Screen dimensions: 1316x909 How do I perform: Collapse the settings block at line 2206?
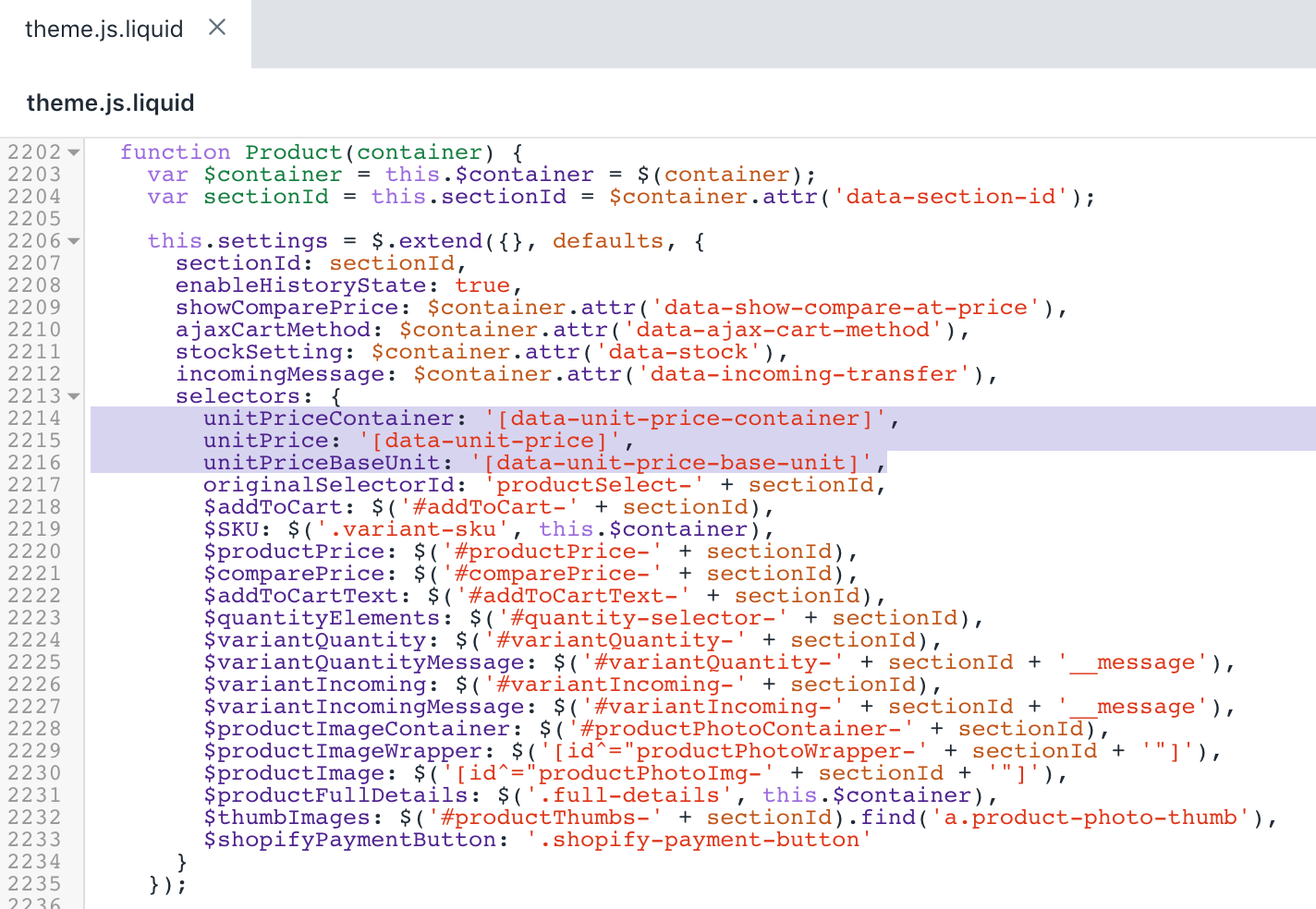[73, 240]
